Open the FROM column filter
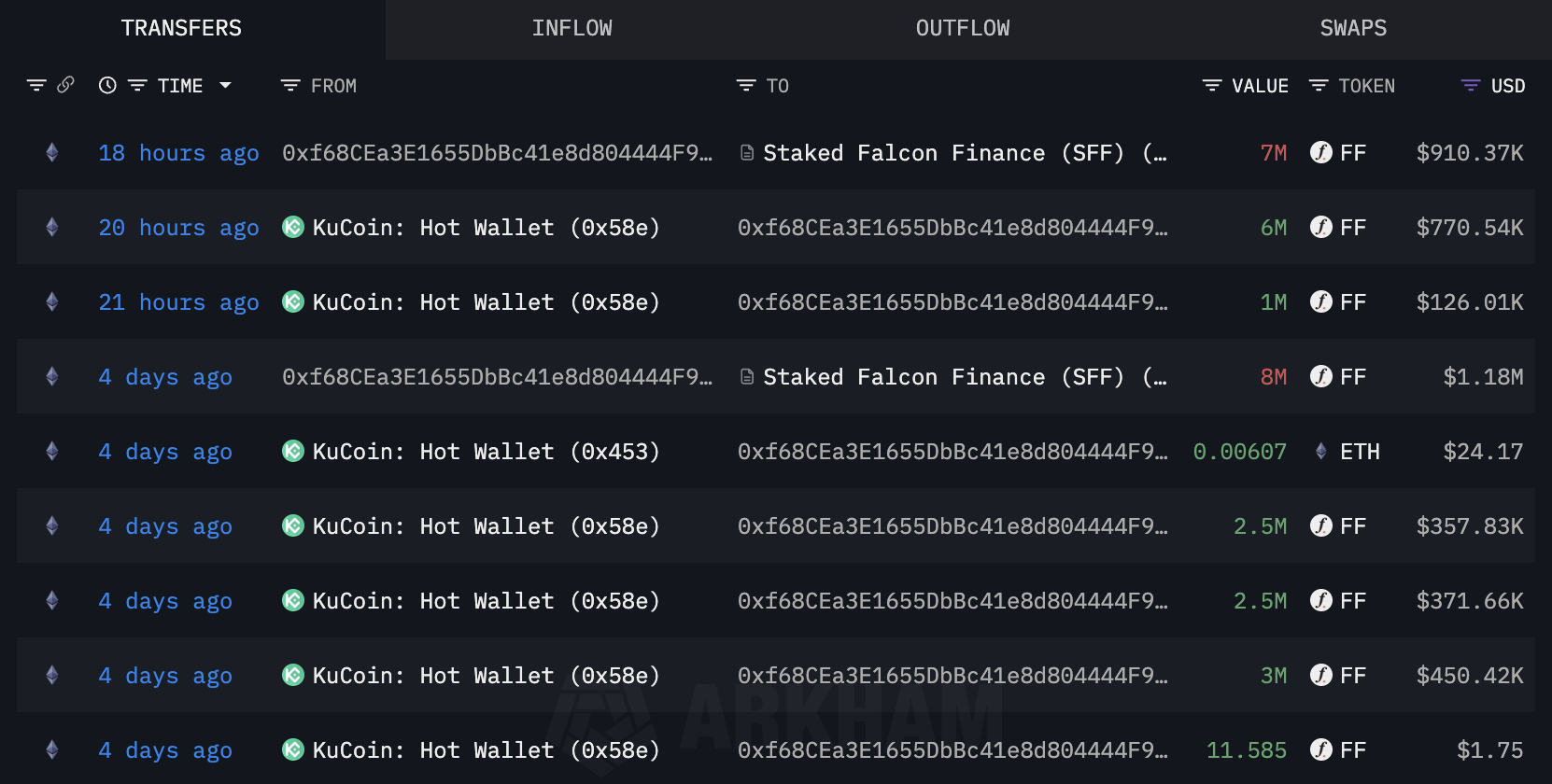Screen dimensions: 1552x784 [x=290, y=86]
